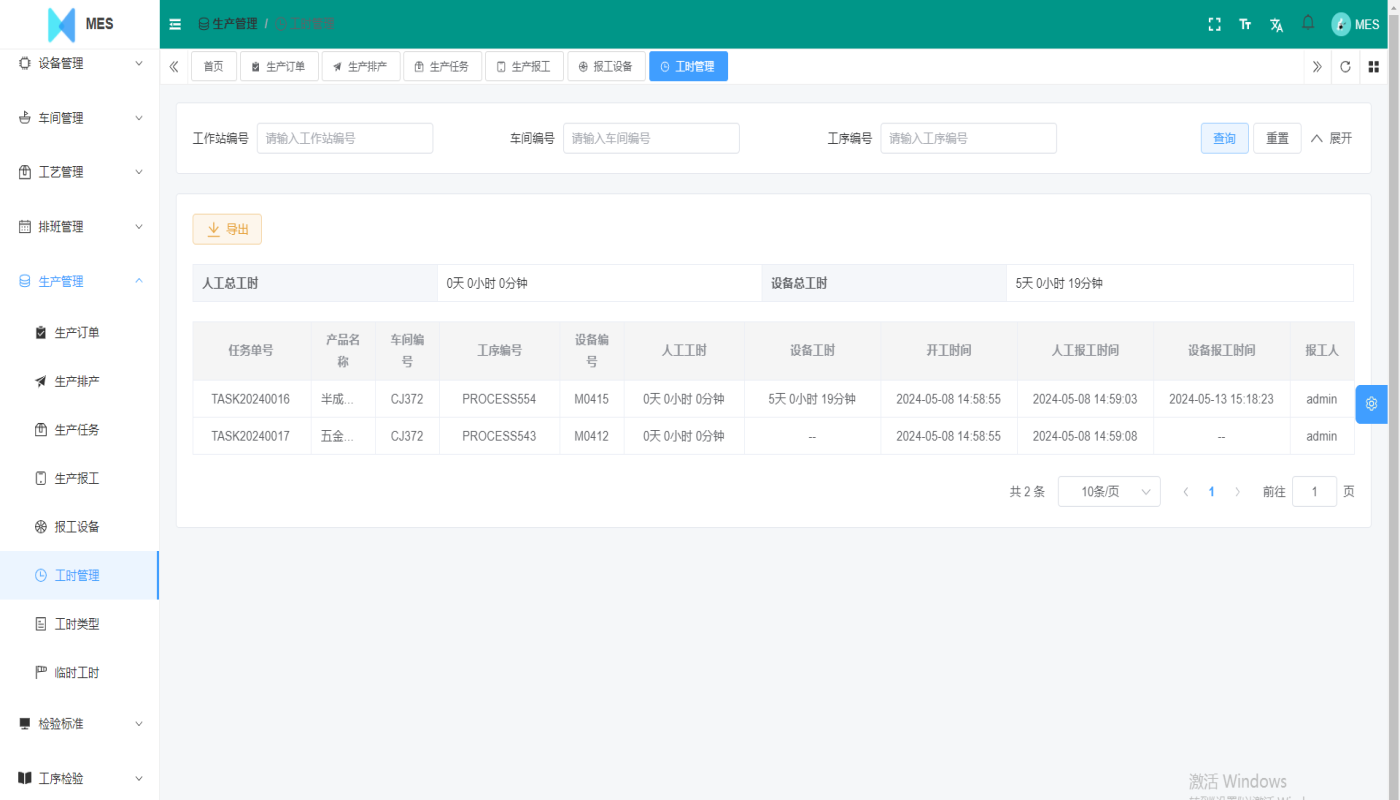This screenshot has height=800, width=1400.
Task: Open 报工设备 in the sidebar
Action: (80, 527)
